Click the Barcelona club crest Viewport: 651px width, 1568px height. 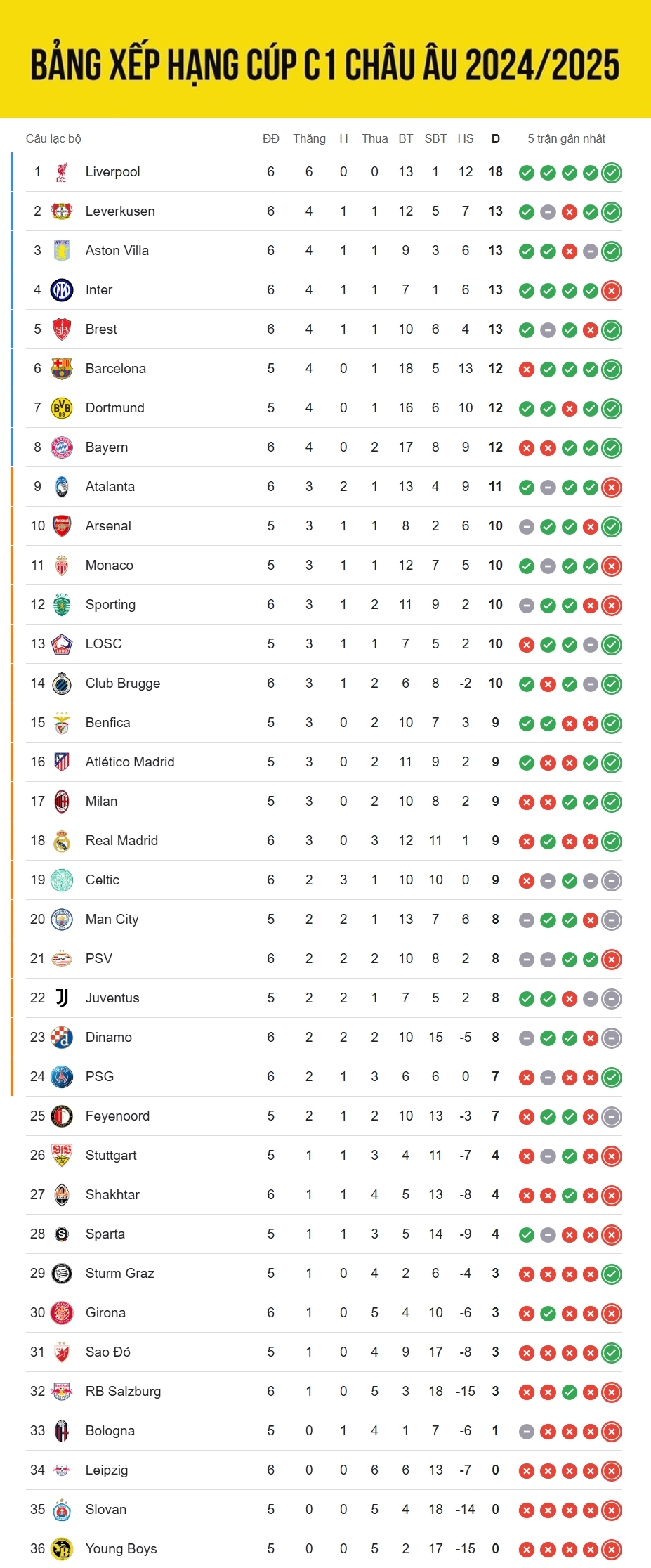pos(62,369)
